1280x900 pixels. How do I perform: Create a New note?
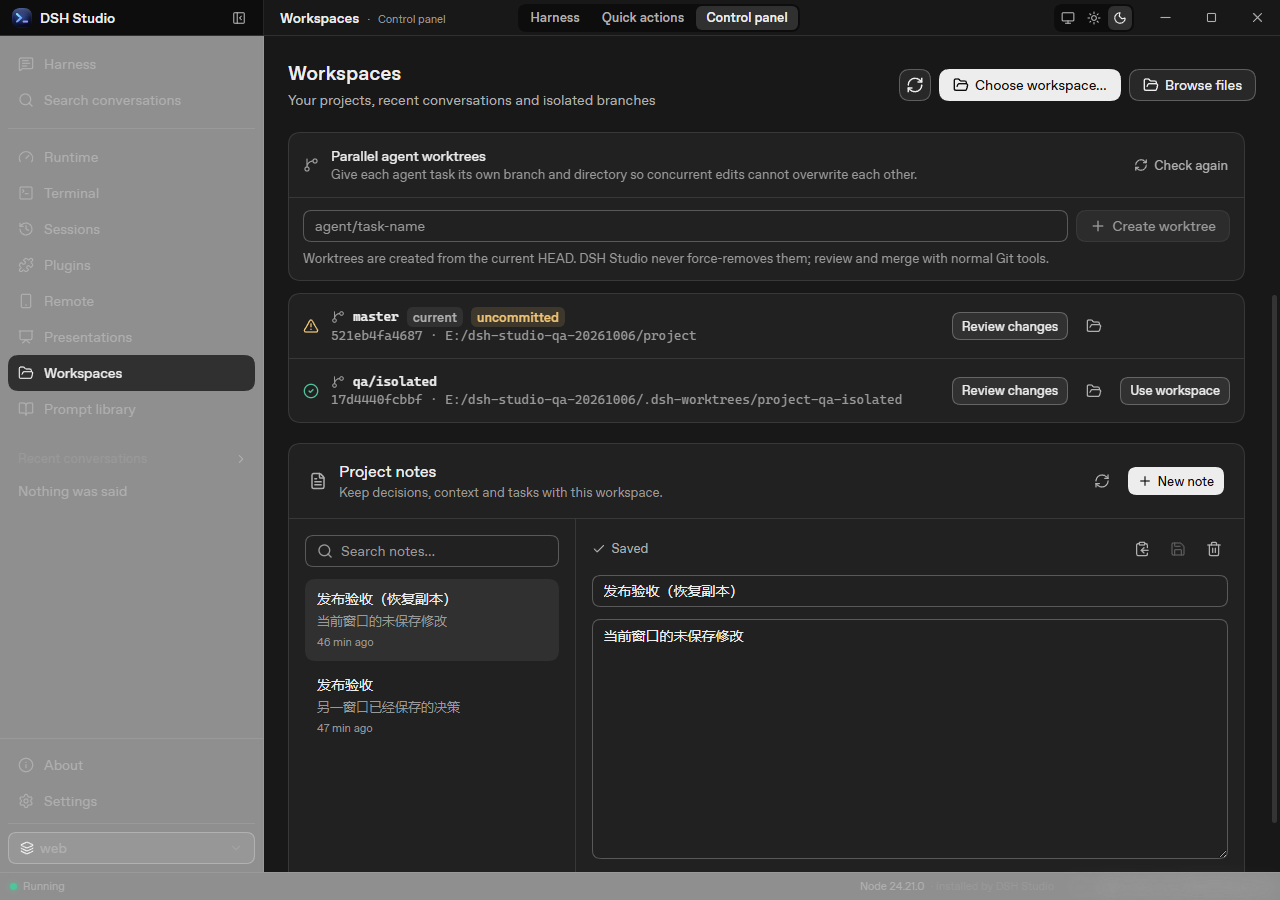click(1176, 481)
